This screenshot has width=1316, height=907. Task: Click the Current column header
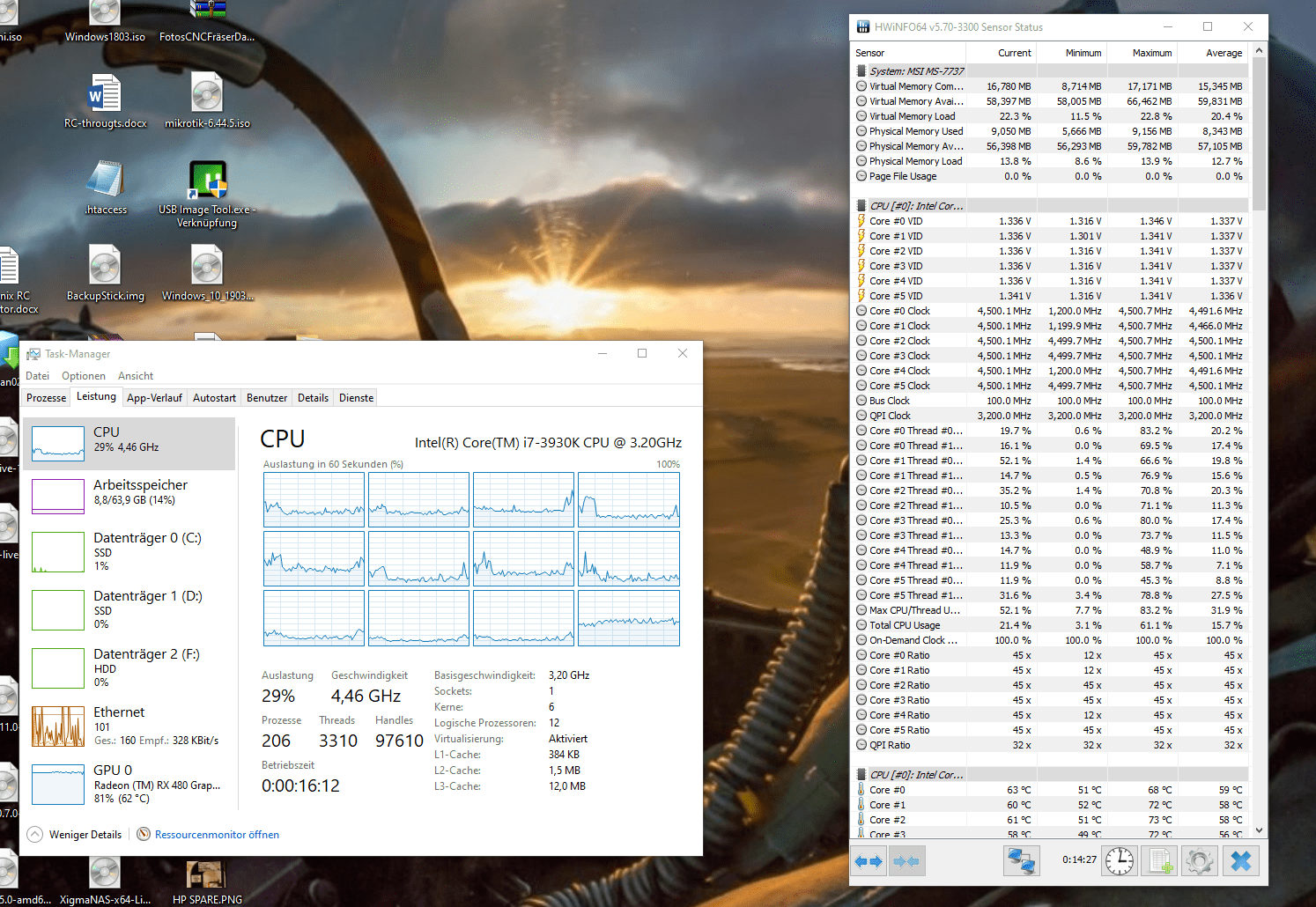[x=1002, y=53]
